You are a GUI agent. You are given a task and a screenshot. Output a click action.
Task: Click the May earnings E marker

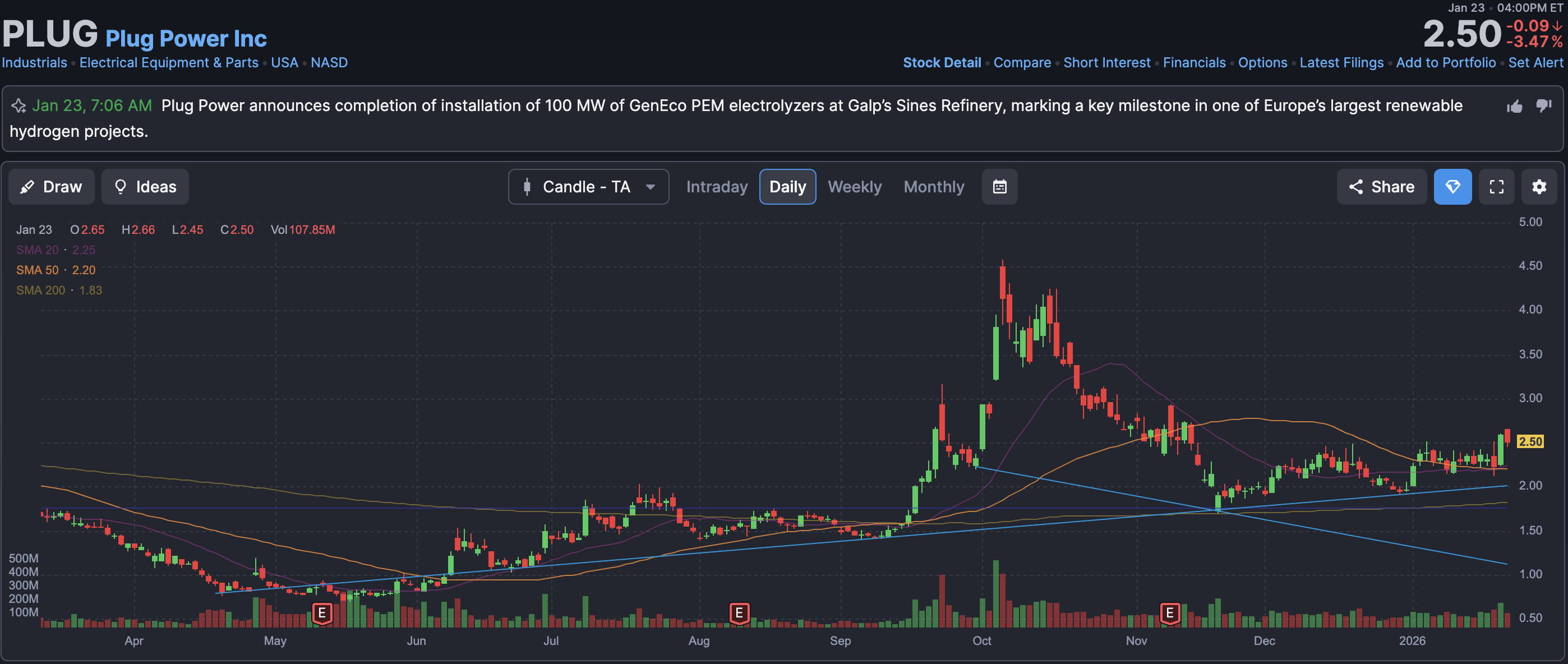point(322,612)
